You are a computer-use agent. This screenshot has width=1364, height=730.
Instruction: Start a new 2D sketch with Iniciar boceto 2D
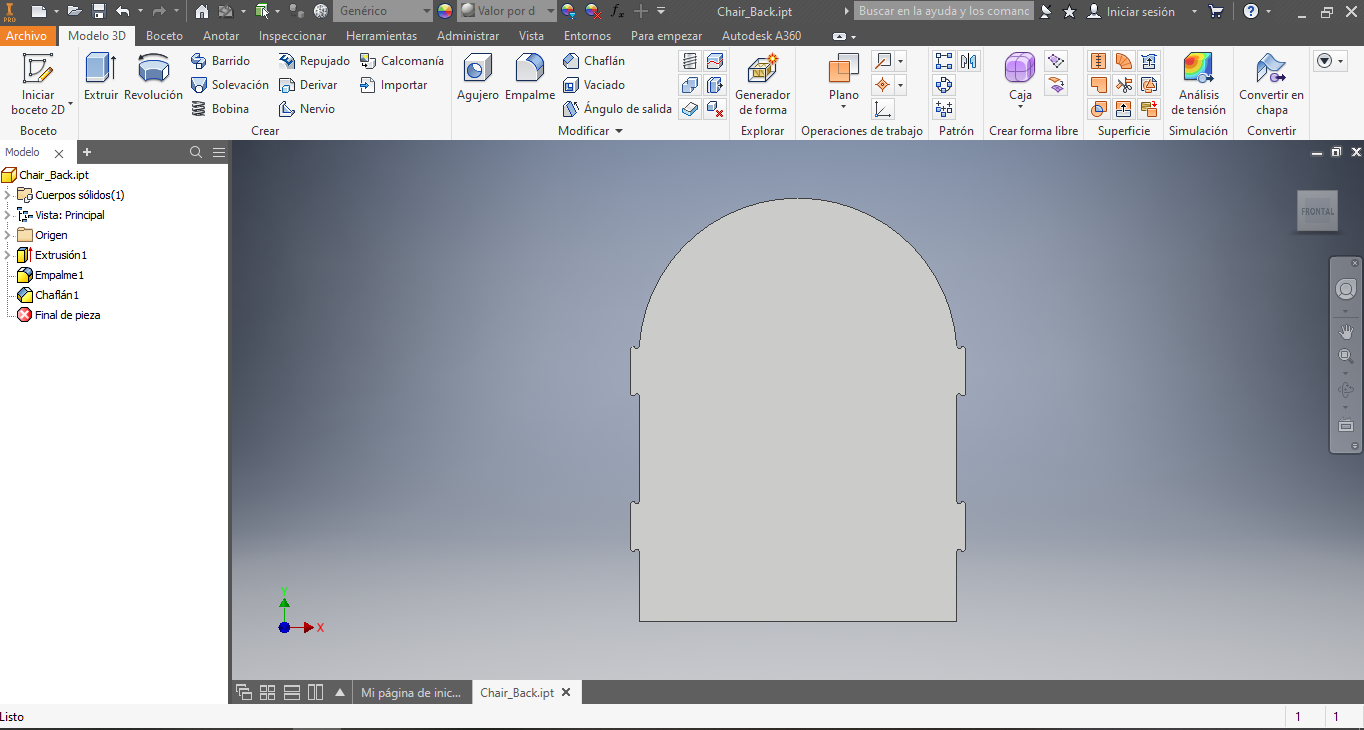click(x=39, y=84)
